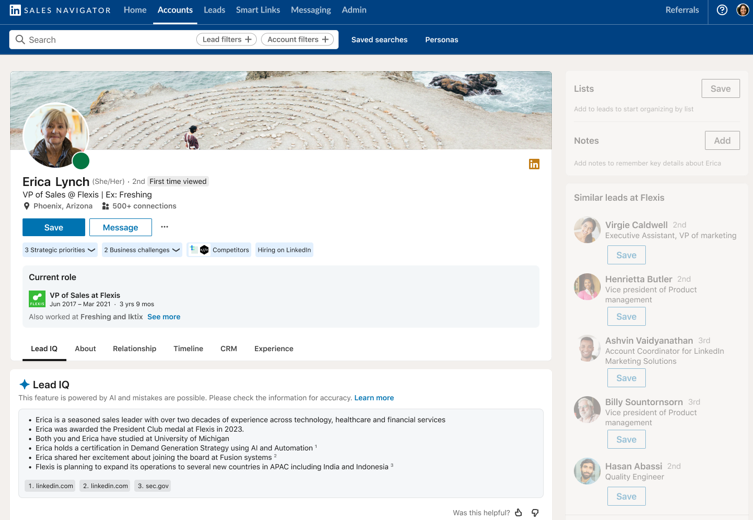Screen dimensions: 753x520
Task: Click the Competitors logo icon
Action: click(x=199, y=250)
